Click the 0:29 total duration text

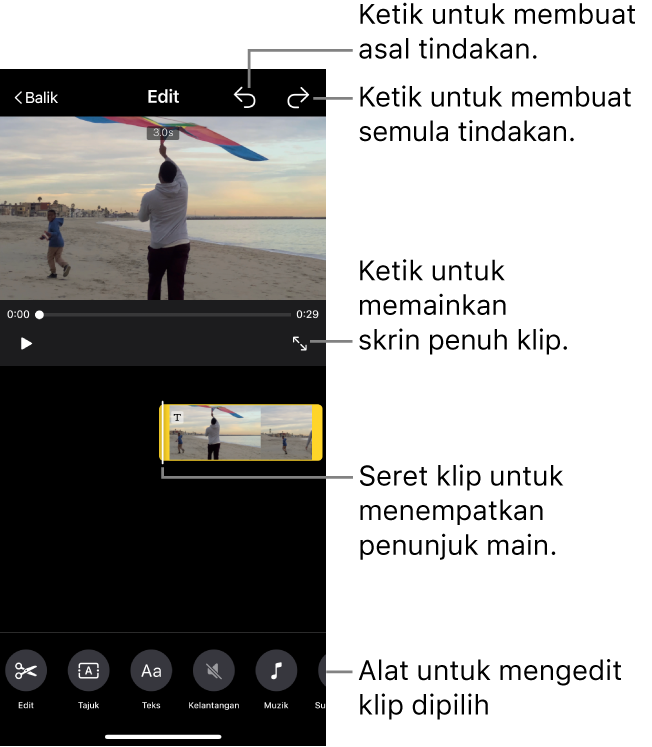(307, 314)
